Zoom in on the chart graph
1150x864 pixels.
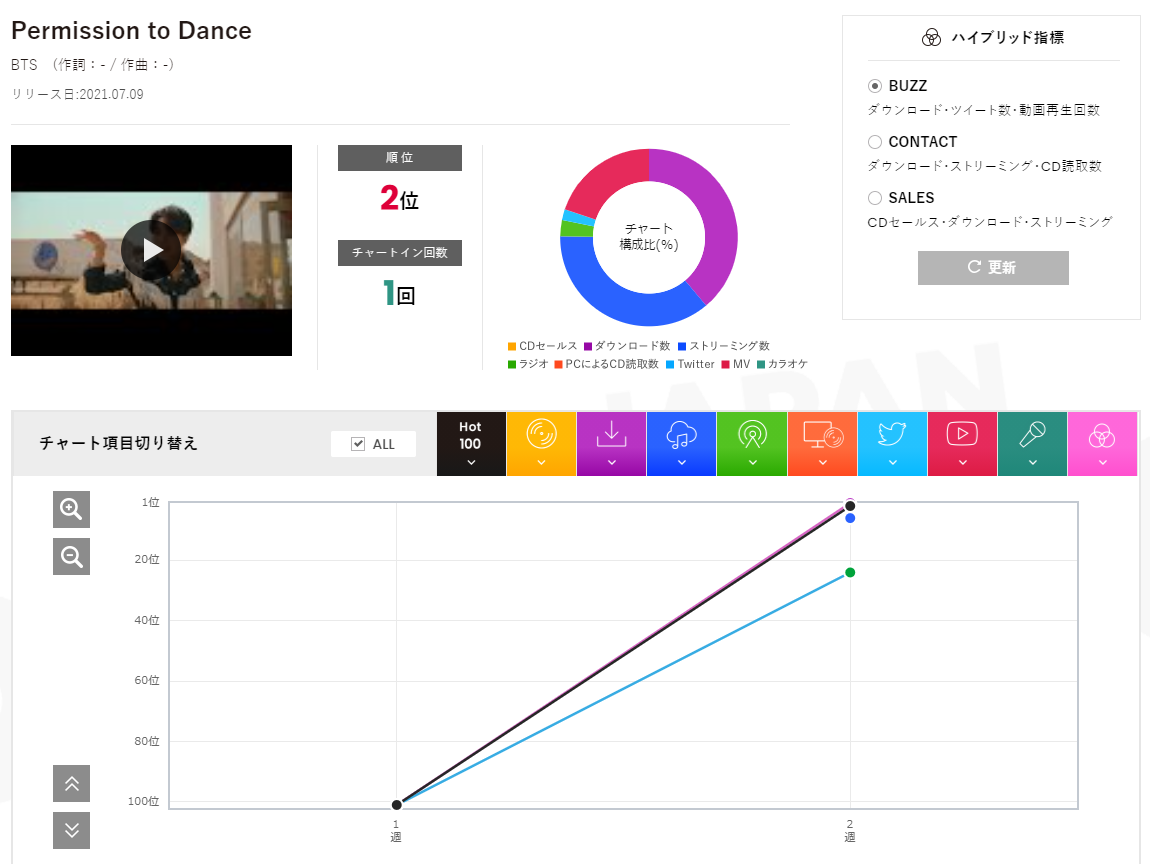point(71,510)
